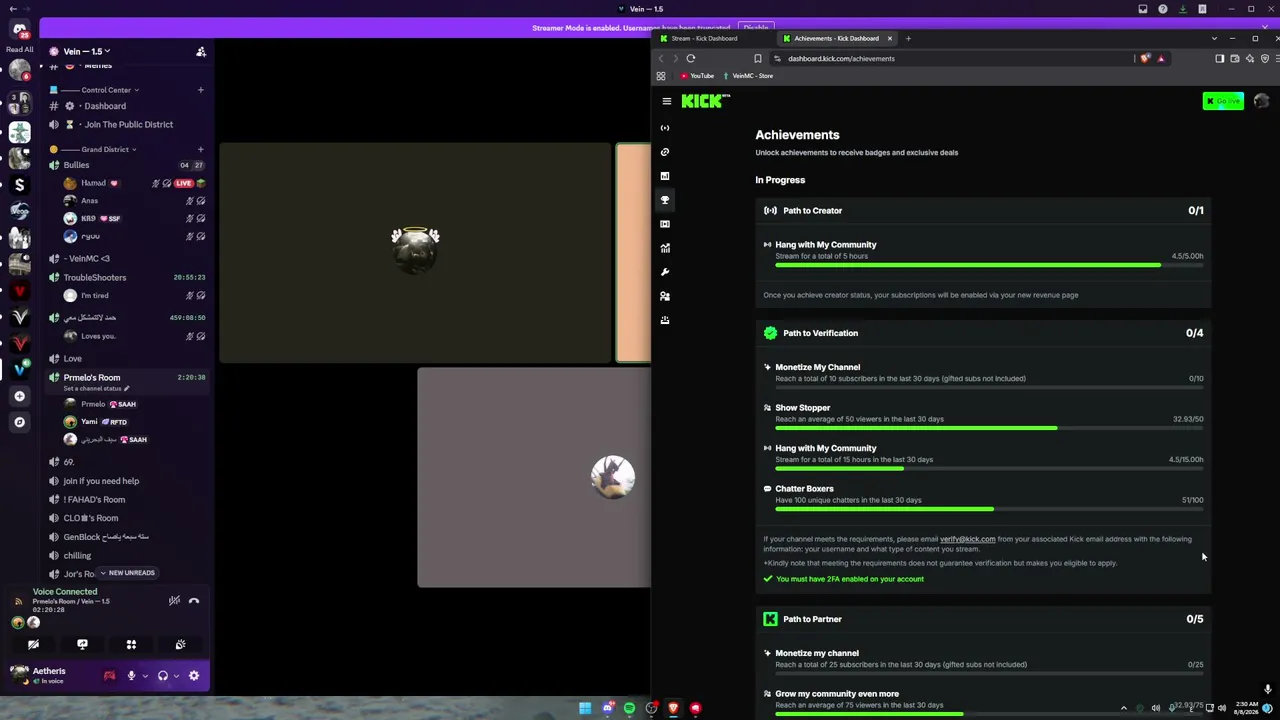Open headphone output device options arrow
1280x720 pixels.
[177, 676]
